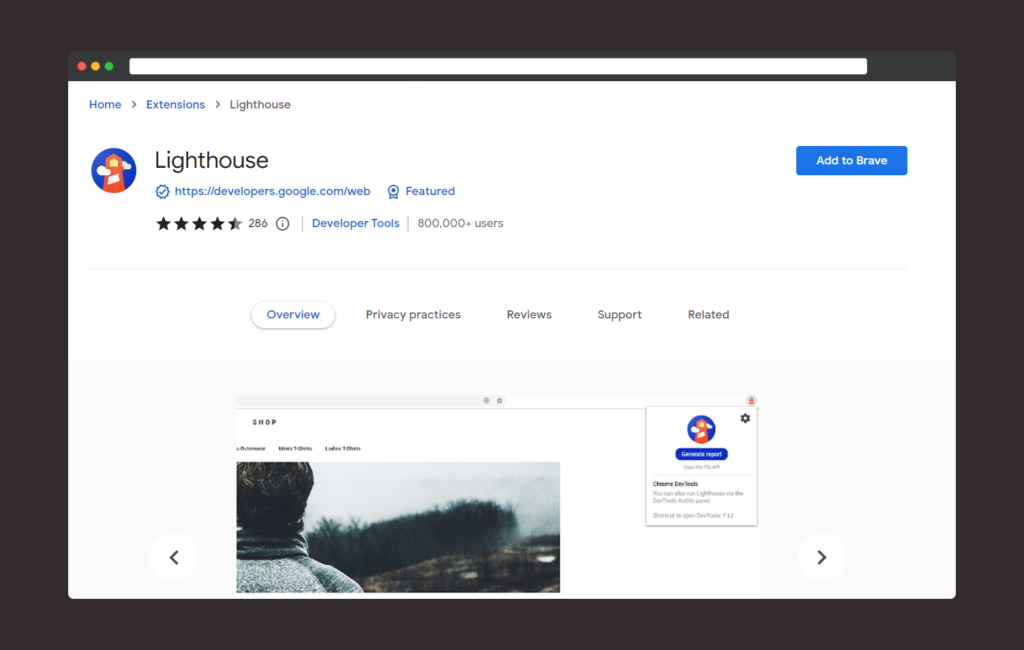Maximize the window with the green button

coord(109,66)
